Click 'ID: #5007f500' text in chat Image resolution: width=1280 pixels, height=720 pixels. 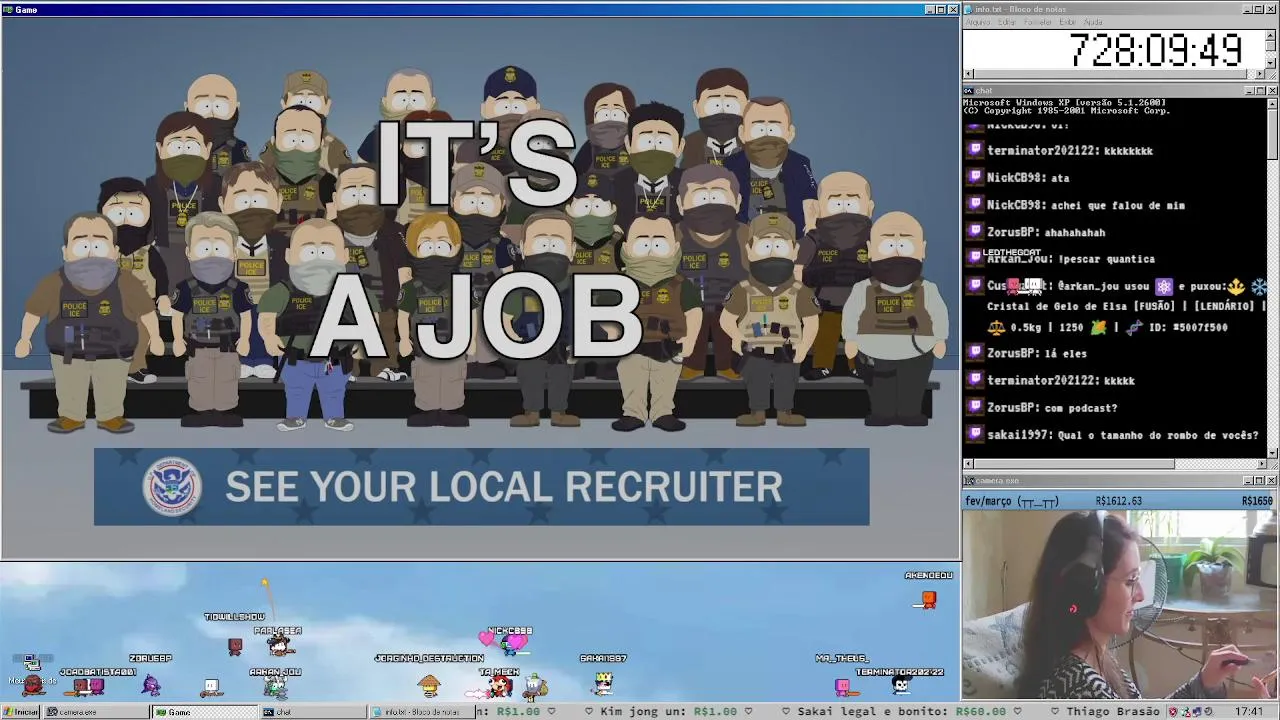pyautogui.click(x=1188, y=327)
